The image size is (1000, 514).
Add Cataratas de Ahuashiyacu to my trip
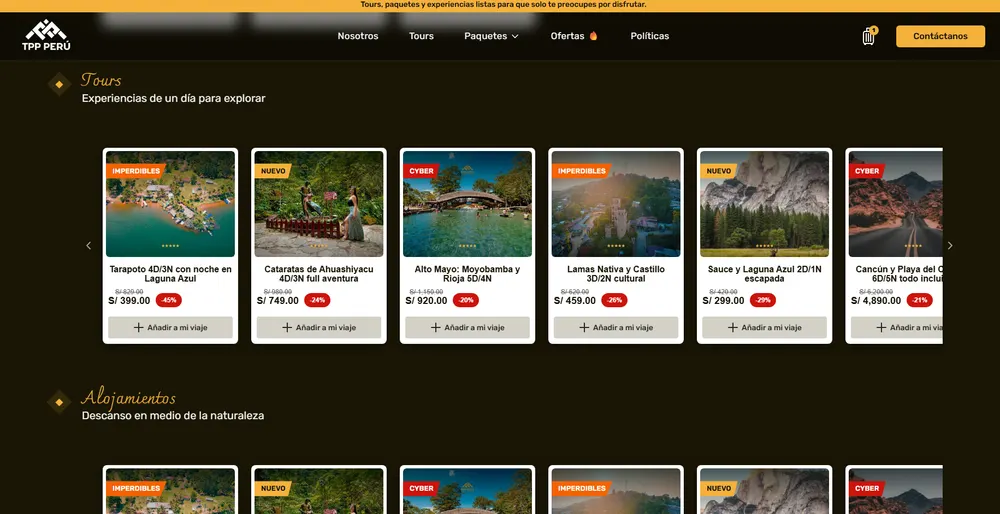pyautogui.click(x=319, y=327)
